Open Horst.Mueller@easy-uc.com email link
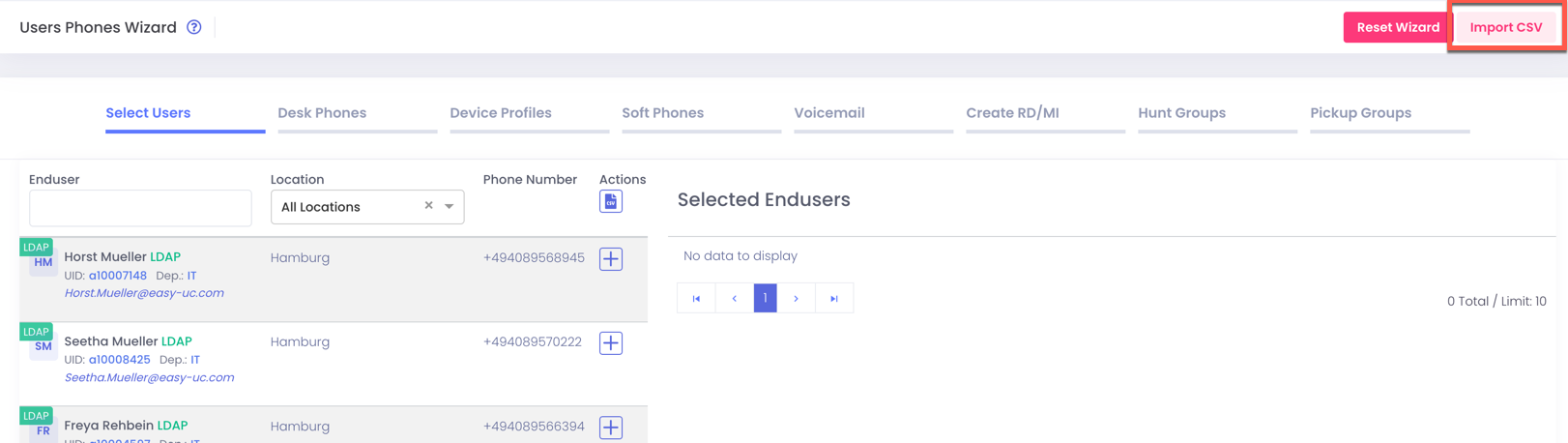1568x443 pixels. (x=144, y=293)
